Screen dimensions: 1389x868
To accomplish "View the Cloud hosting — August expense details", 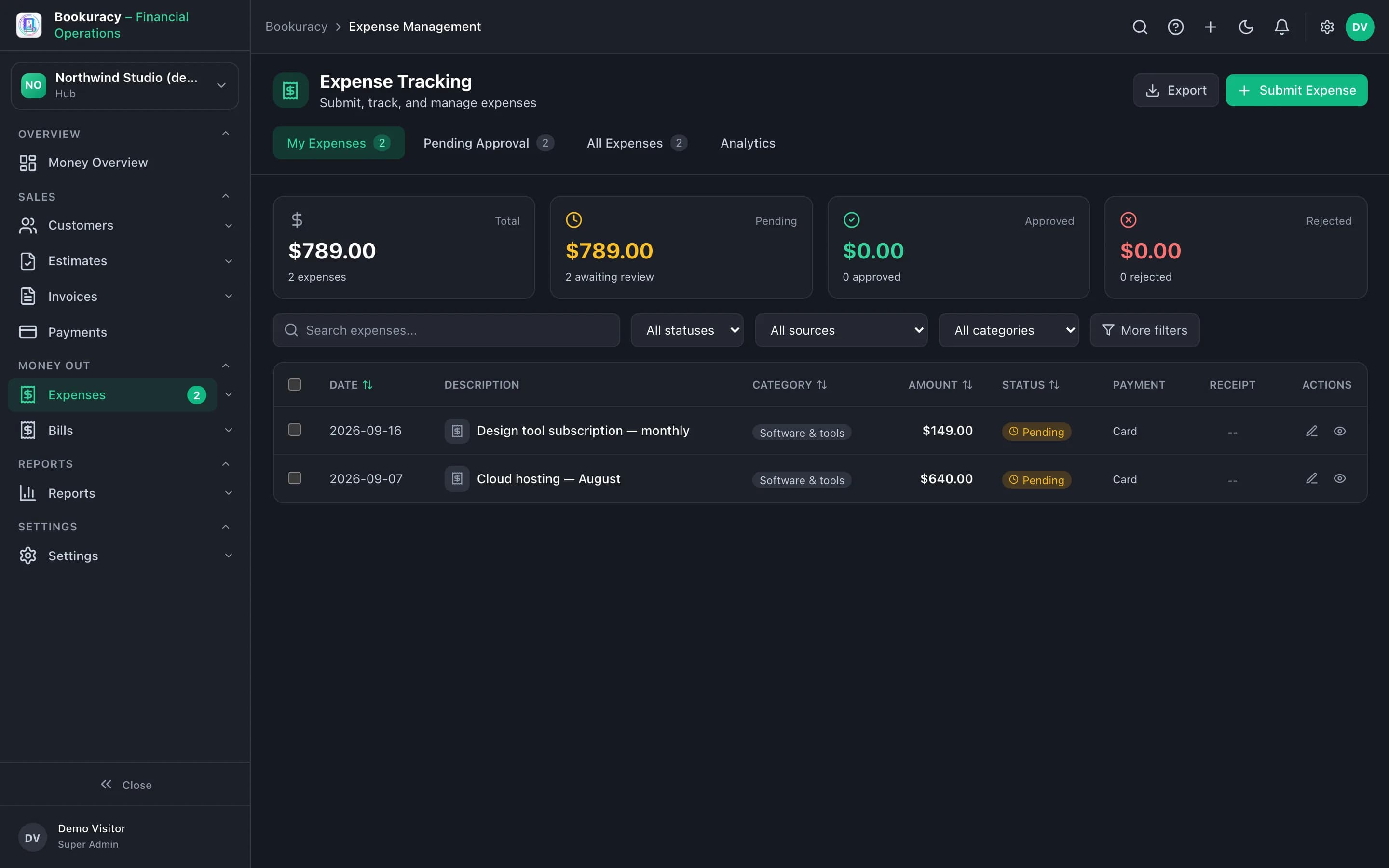I will pos(1340,479).
